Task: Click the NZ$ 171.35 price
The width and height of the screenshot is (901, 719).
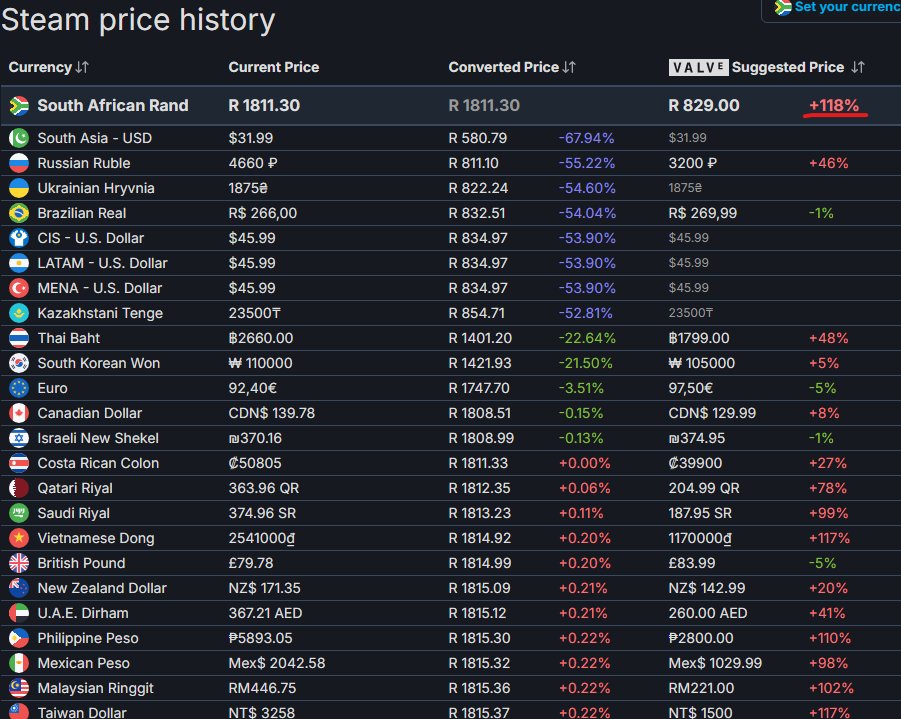Action: point(264,589)
